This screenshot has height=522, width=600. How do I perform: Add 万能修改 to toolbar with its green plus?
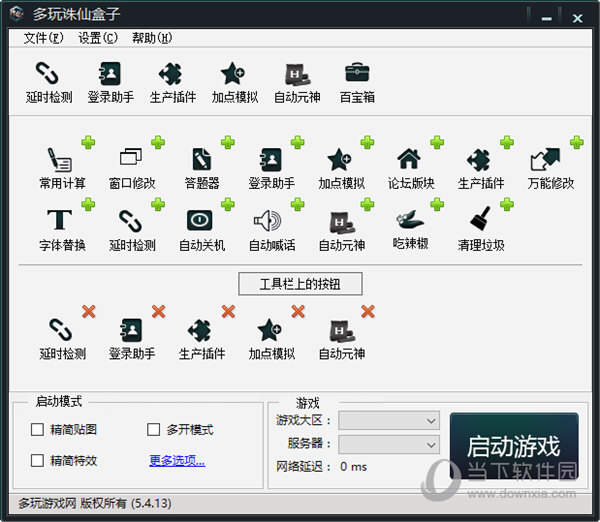point(577,142)
